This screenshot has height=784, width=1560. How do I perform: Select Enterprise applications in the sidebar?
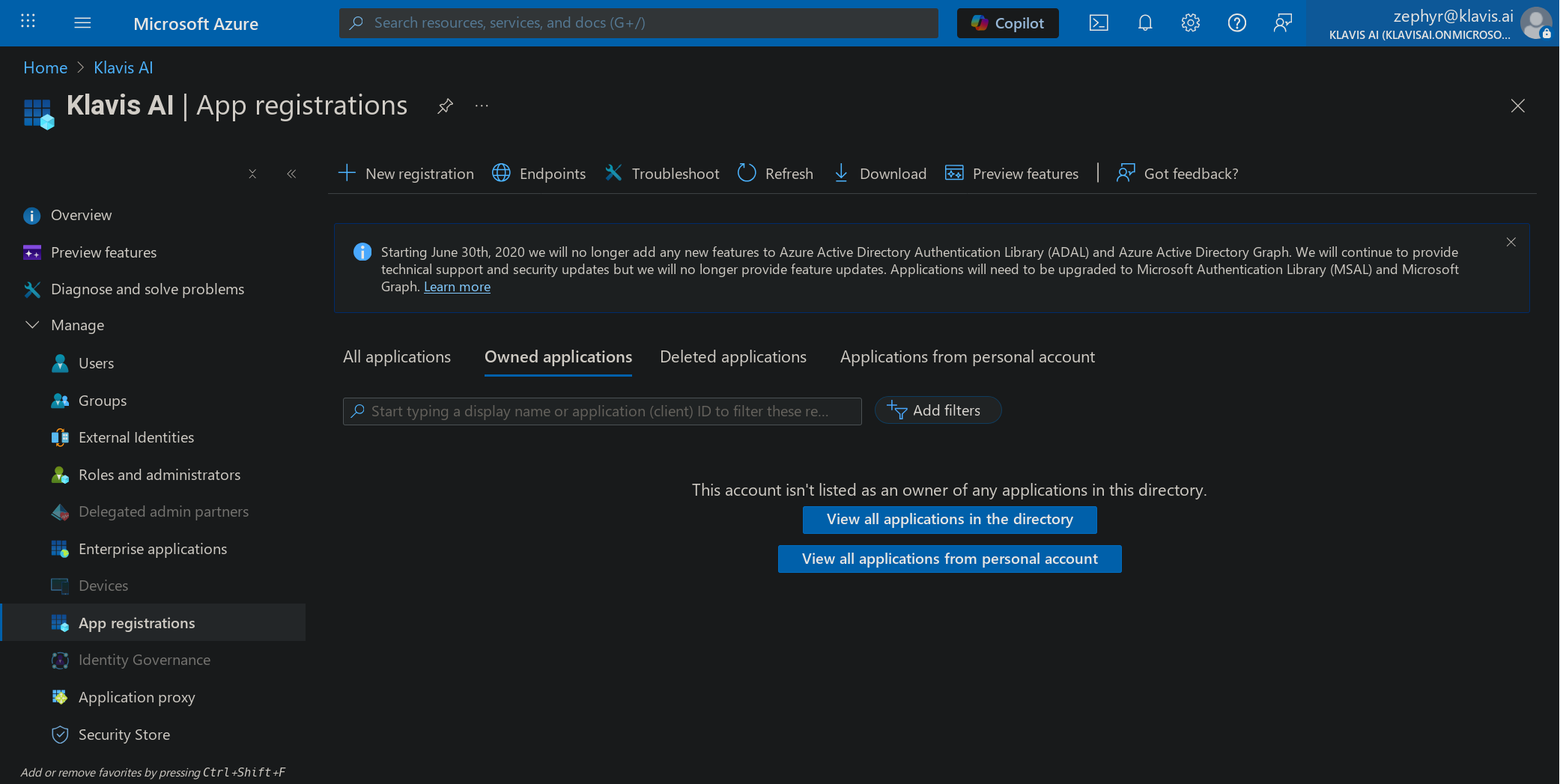pos(152,548)
